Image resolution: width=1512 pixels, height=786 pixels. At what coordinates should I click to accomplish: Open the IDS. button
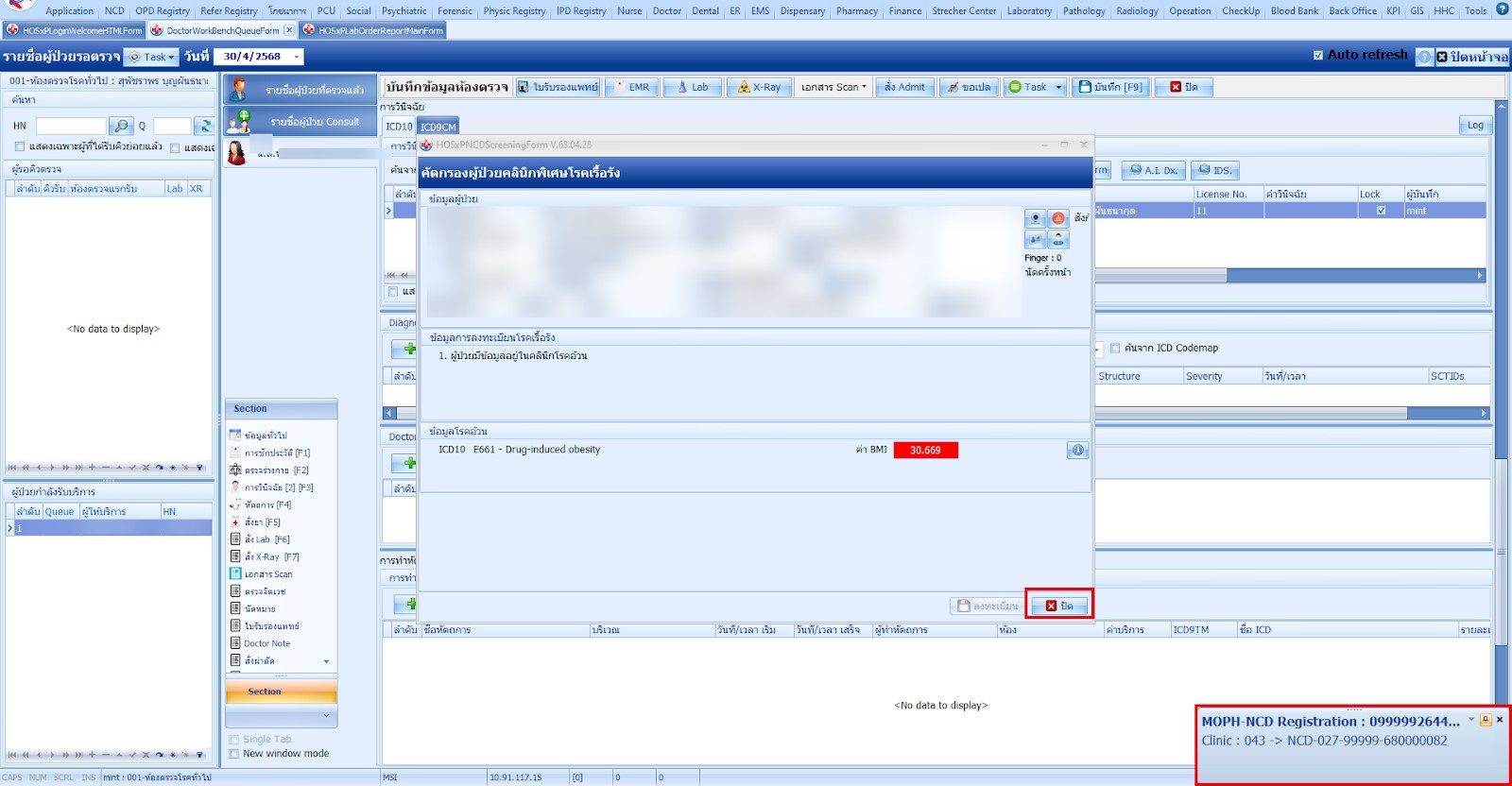tap(1214, 171)
